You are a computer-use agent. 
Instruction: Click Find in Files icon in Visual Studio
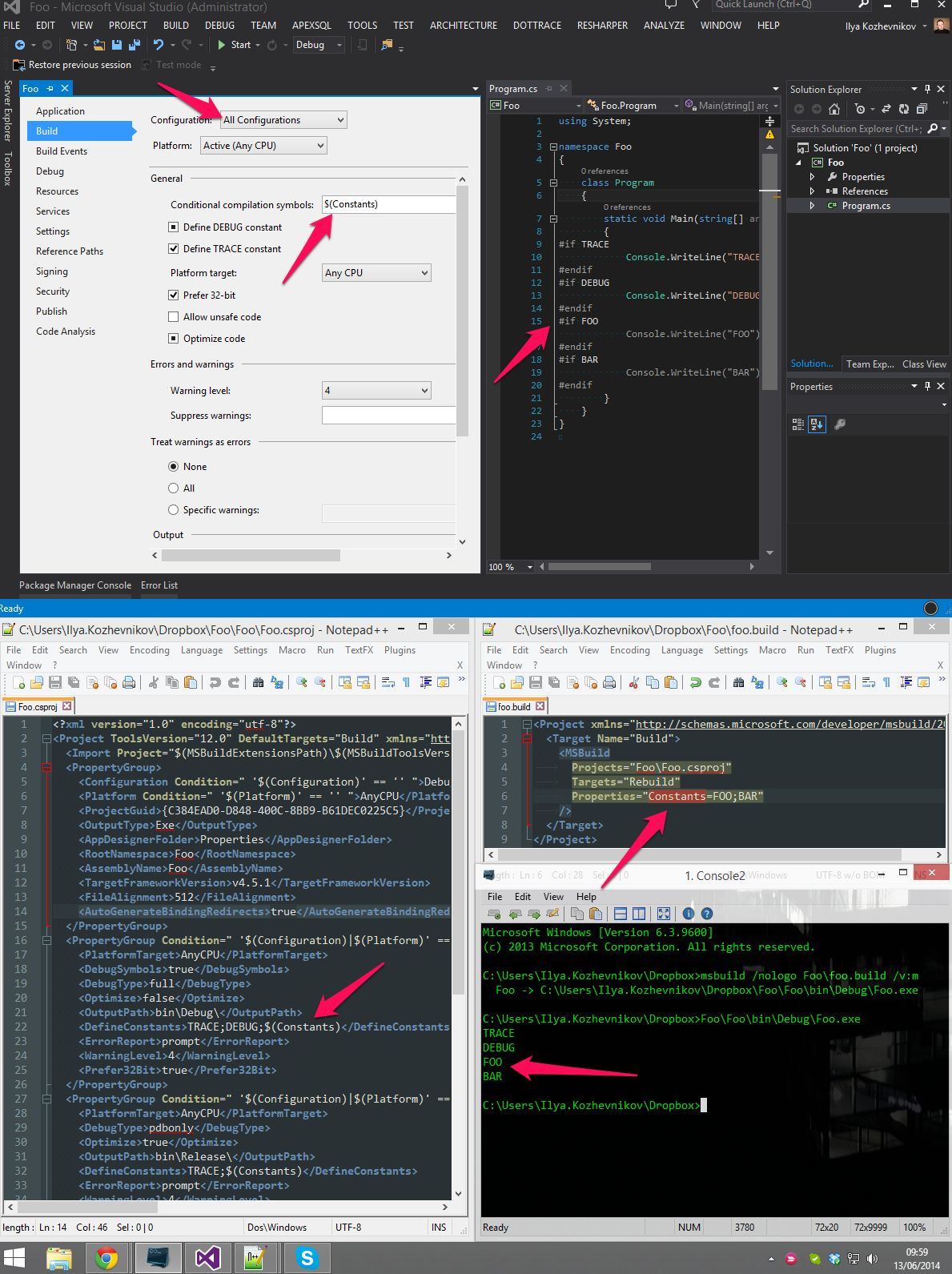point(388,45)
